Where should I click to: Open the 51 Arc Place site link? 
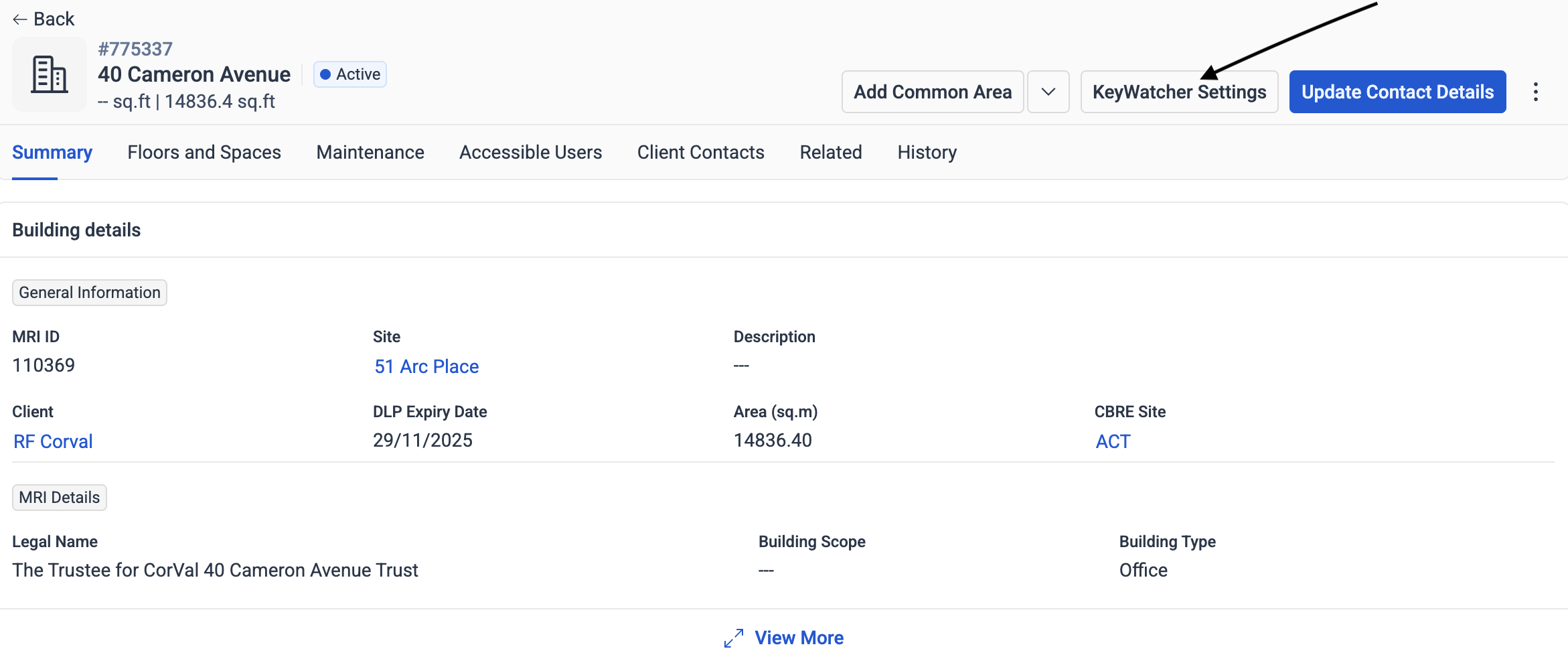[x=426, y=366]
